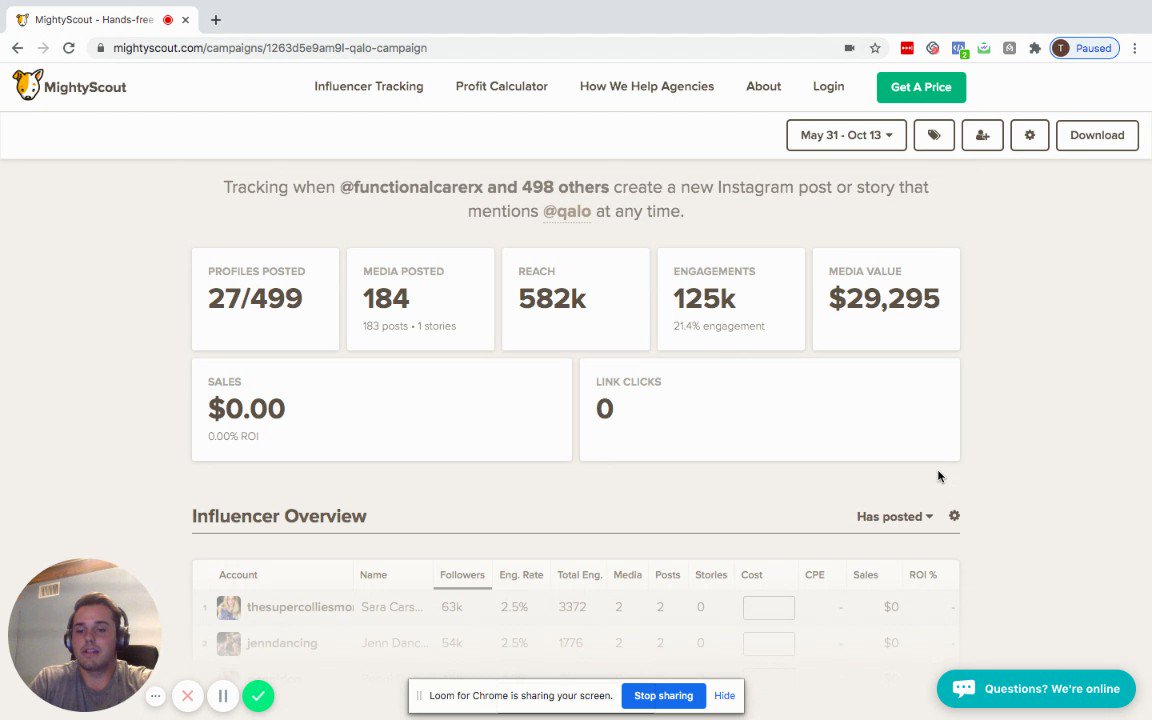The image size is (1152, 720).
Task: Click the ROI % column header
Action: [923, 575]
